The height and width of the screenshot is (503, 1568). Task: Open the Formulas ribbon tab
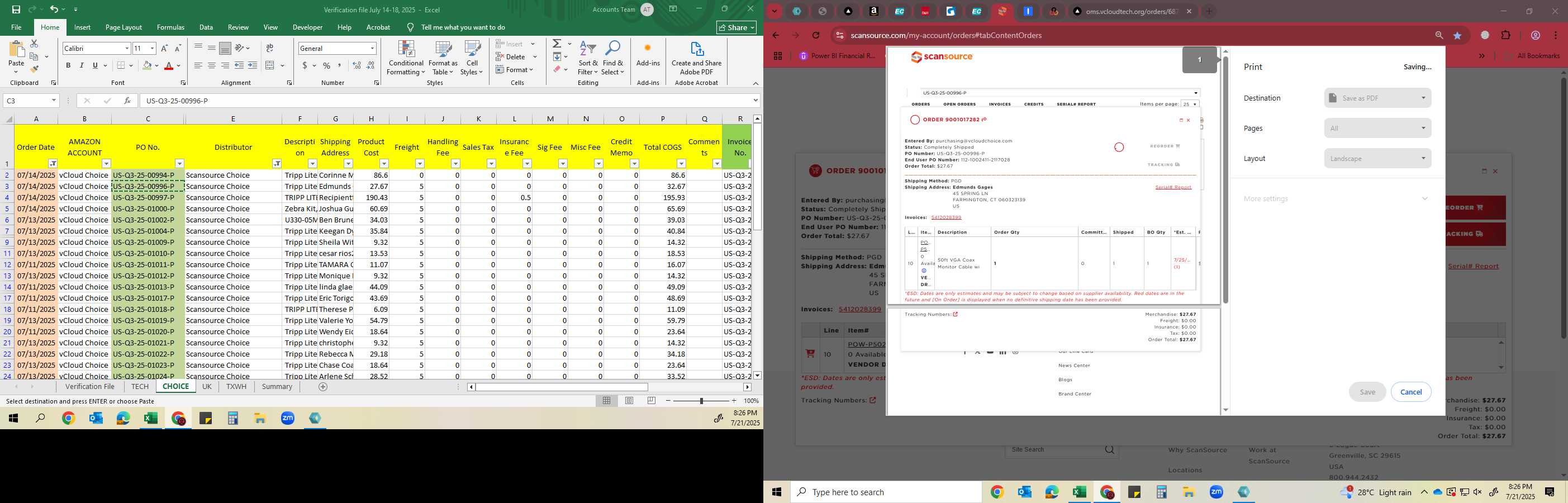point(170,27)
